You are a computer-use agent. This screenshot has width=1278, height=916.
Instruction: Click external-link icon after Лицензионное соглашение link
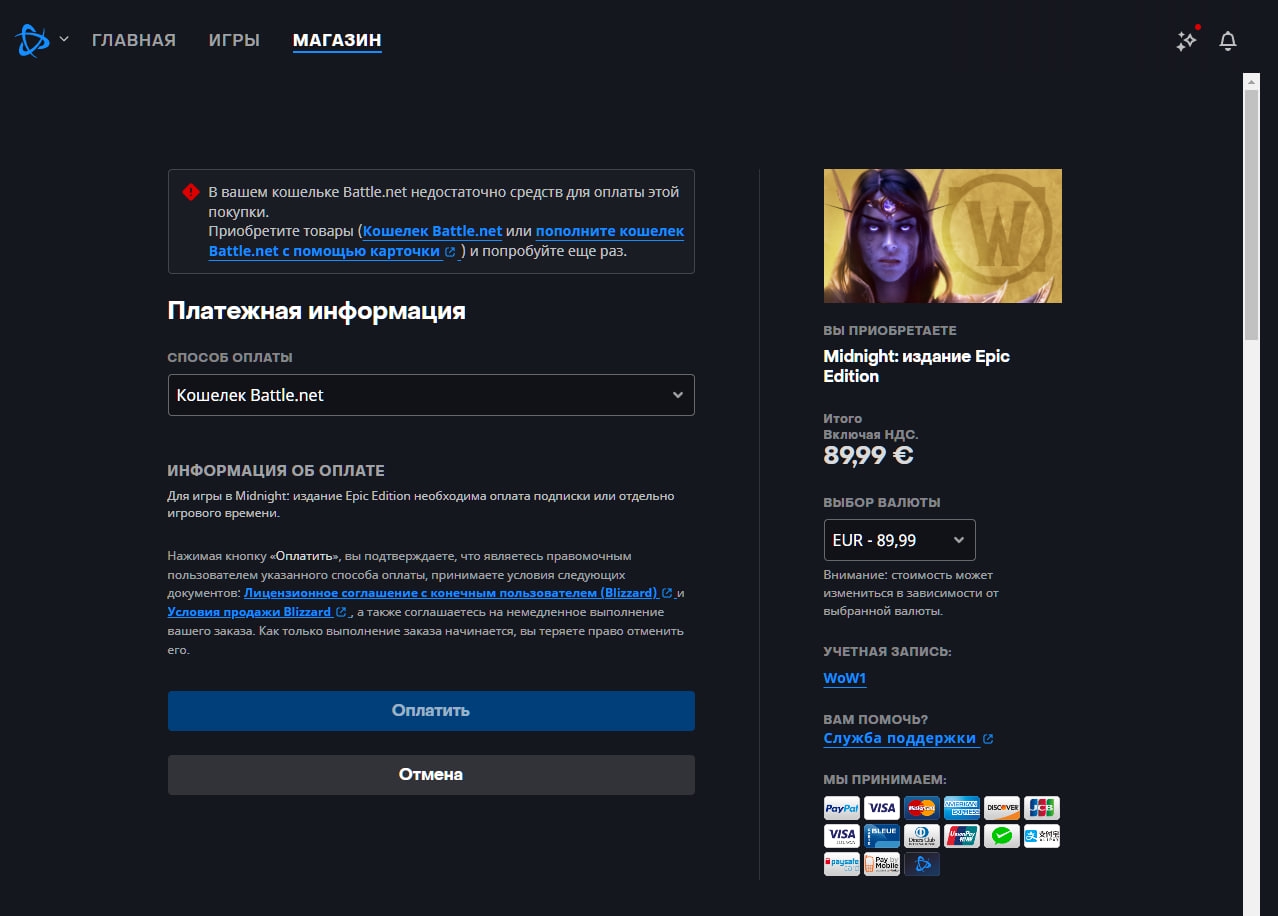(667, 594)
